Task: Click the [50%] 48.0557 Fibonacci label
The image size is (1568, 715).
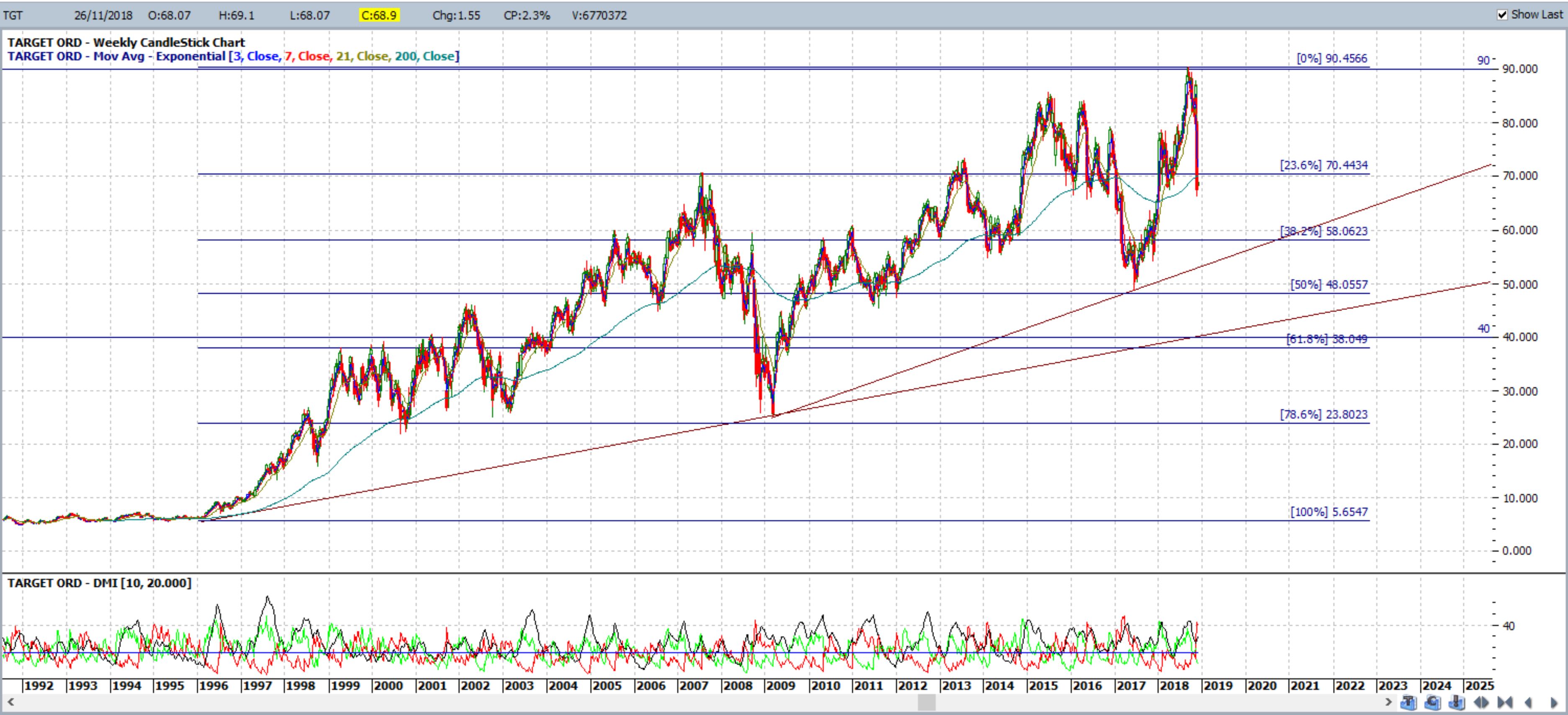Action: pos(1329,284)
